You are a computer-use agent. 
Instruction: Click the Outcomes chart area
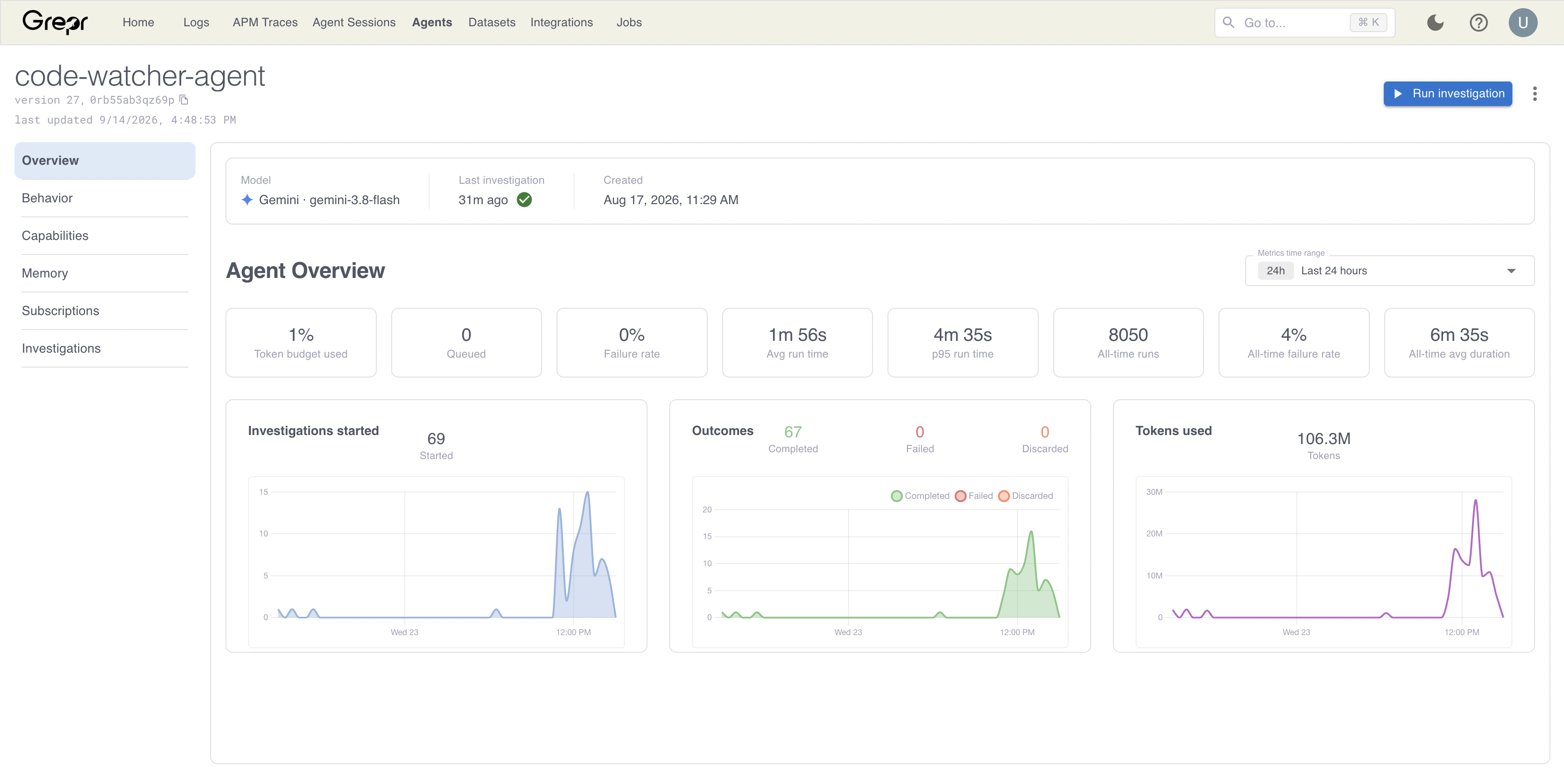[x=880, y=562]
